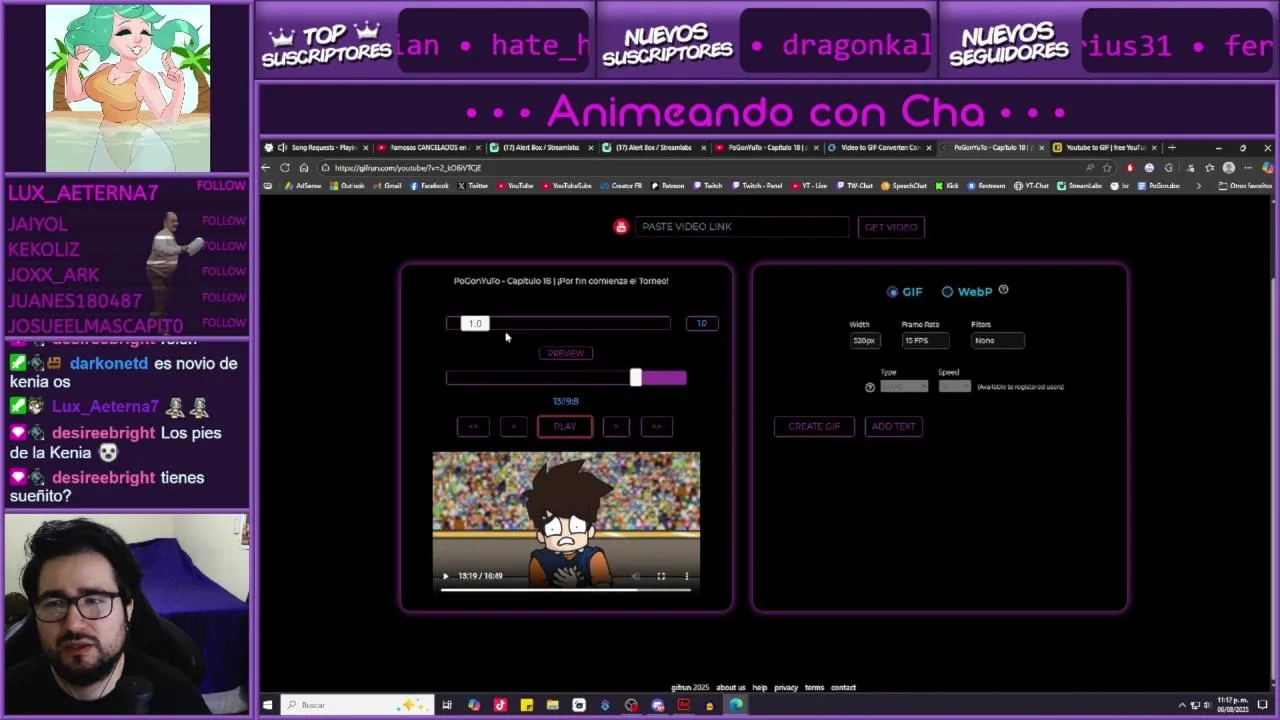1280x720 pixels.
Task: Click the browser reload icon
Action: click(x=285, y=168)
